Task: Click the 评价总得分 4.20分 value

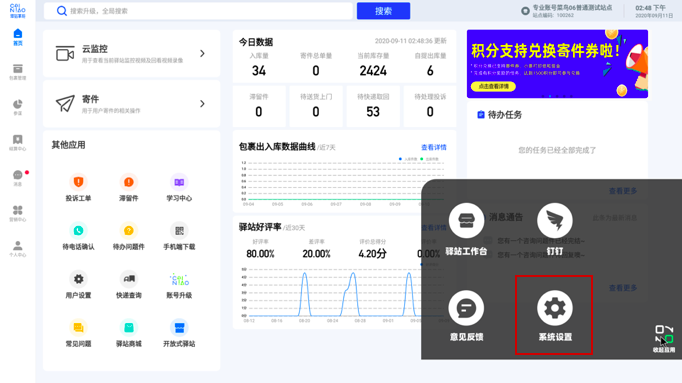Action: point(372,254)
